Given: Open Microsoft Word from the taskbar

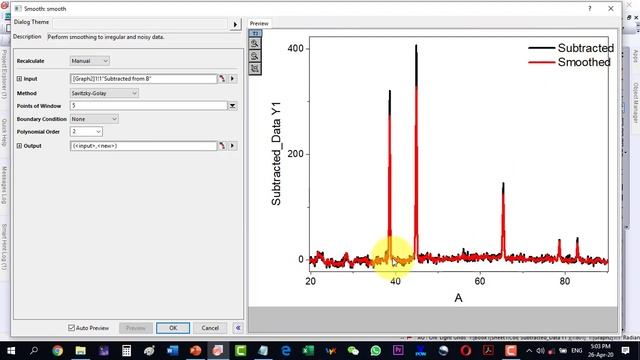Looking at the screenshot, I should point(172,351).
